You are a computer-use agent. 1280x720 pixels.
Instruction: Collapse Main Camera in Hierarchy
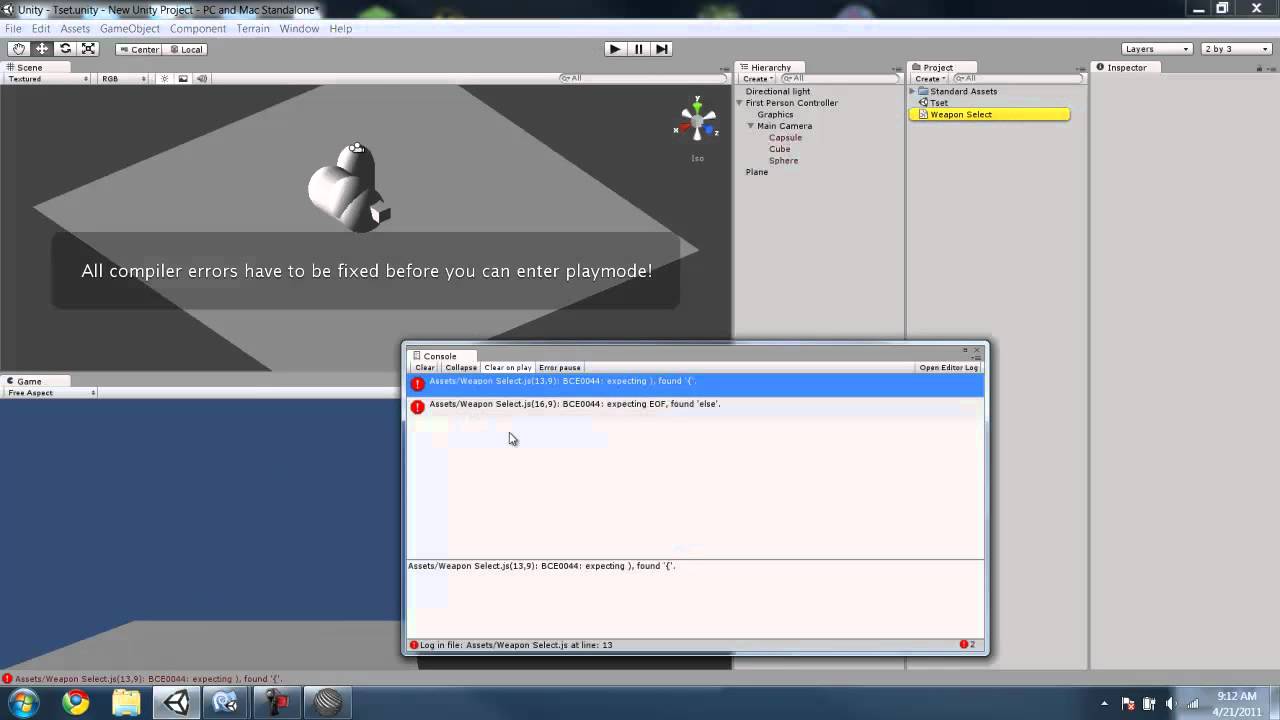point(751,126)
